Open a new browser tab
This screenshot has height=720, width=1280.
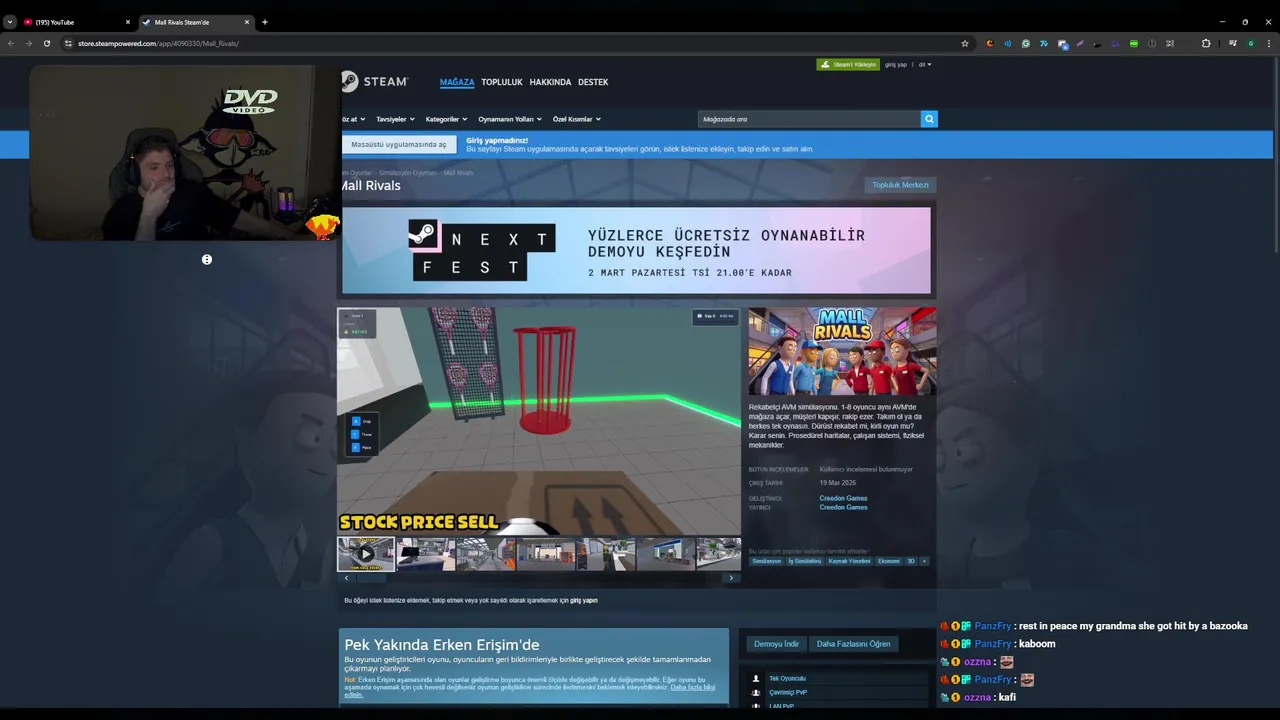264,22
